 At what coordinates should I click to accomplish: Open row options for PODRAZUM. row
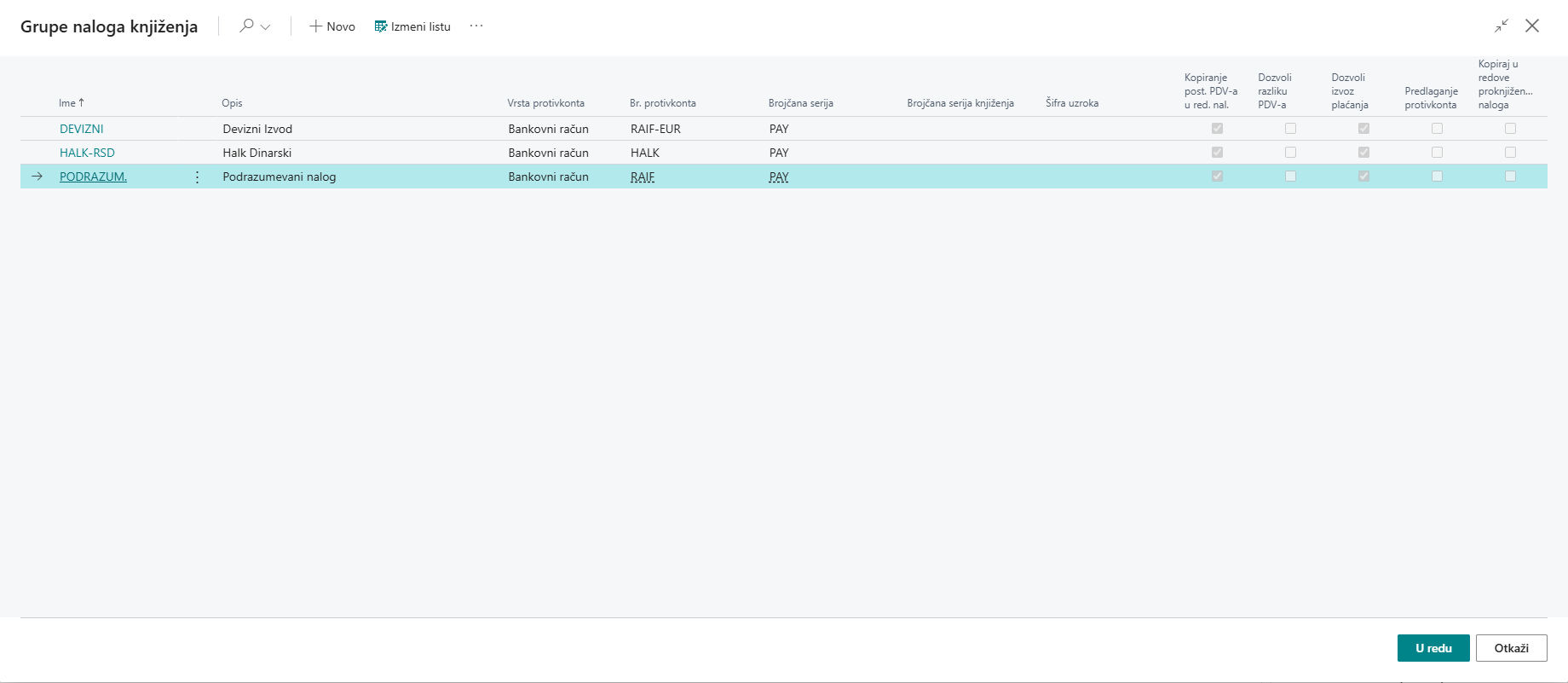(x=198, y=177)
